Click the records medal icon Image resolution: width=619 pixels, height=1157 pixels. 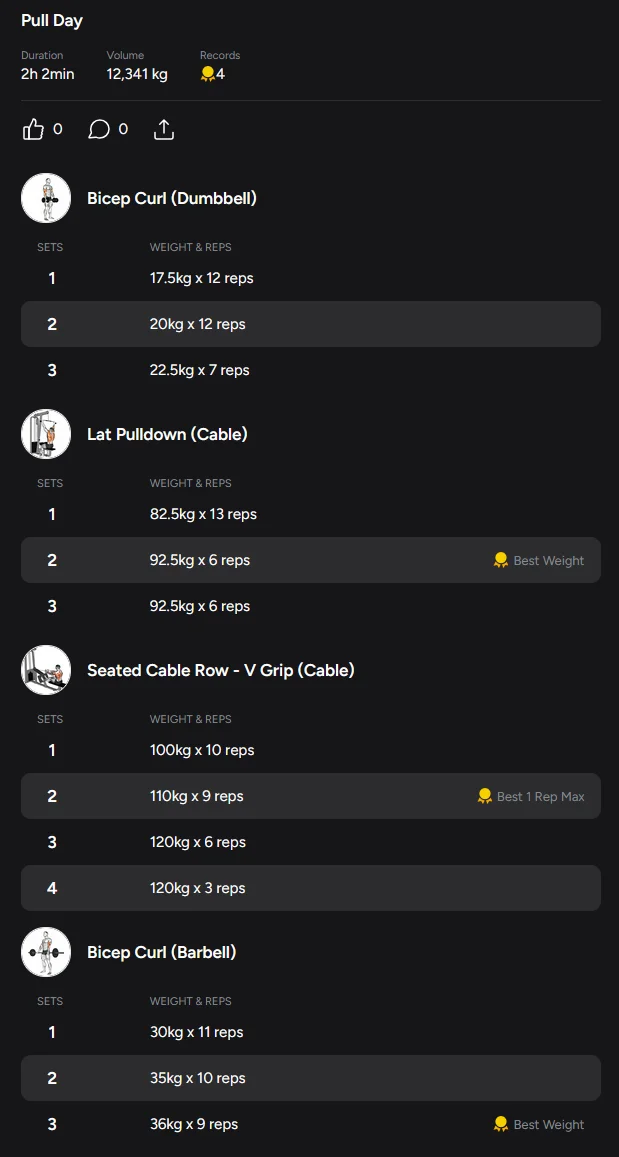pyautogui.click(x=208, y=74)
